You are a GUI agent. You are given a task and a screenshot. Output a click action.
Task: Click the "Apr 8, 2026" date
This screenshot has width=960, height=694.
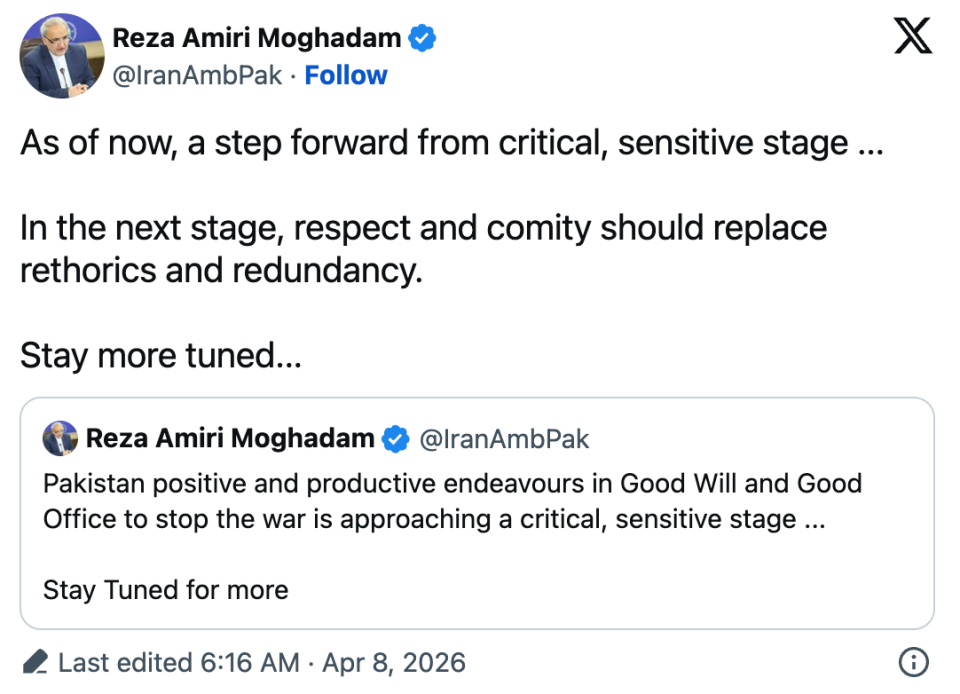tap(392, 662)
